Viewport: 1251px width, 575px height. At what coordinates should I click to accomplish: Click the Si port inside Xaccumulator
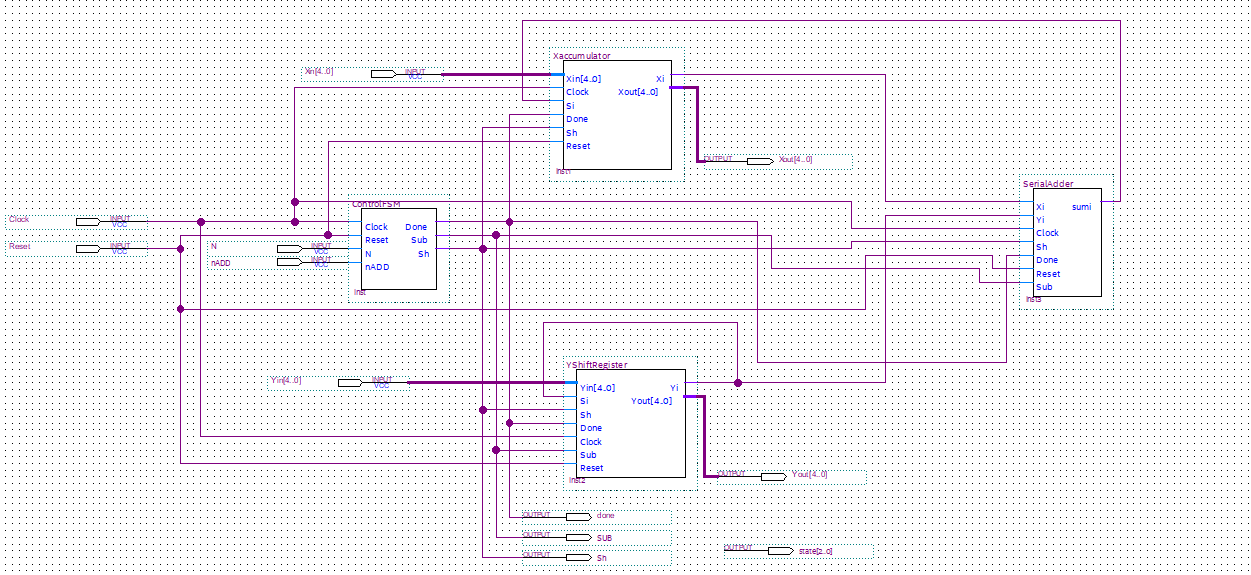click(x=570, y=105)
